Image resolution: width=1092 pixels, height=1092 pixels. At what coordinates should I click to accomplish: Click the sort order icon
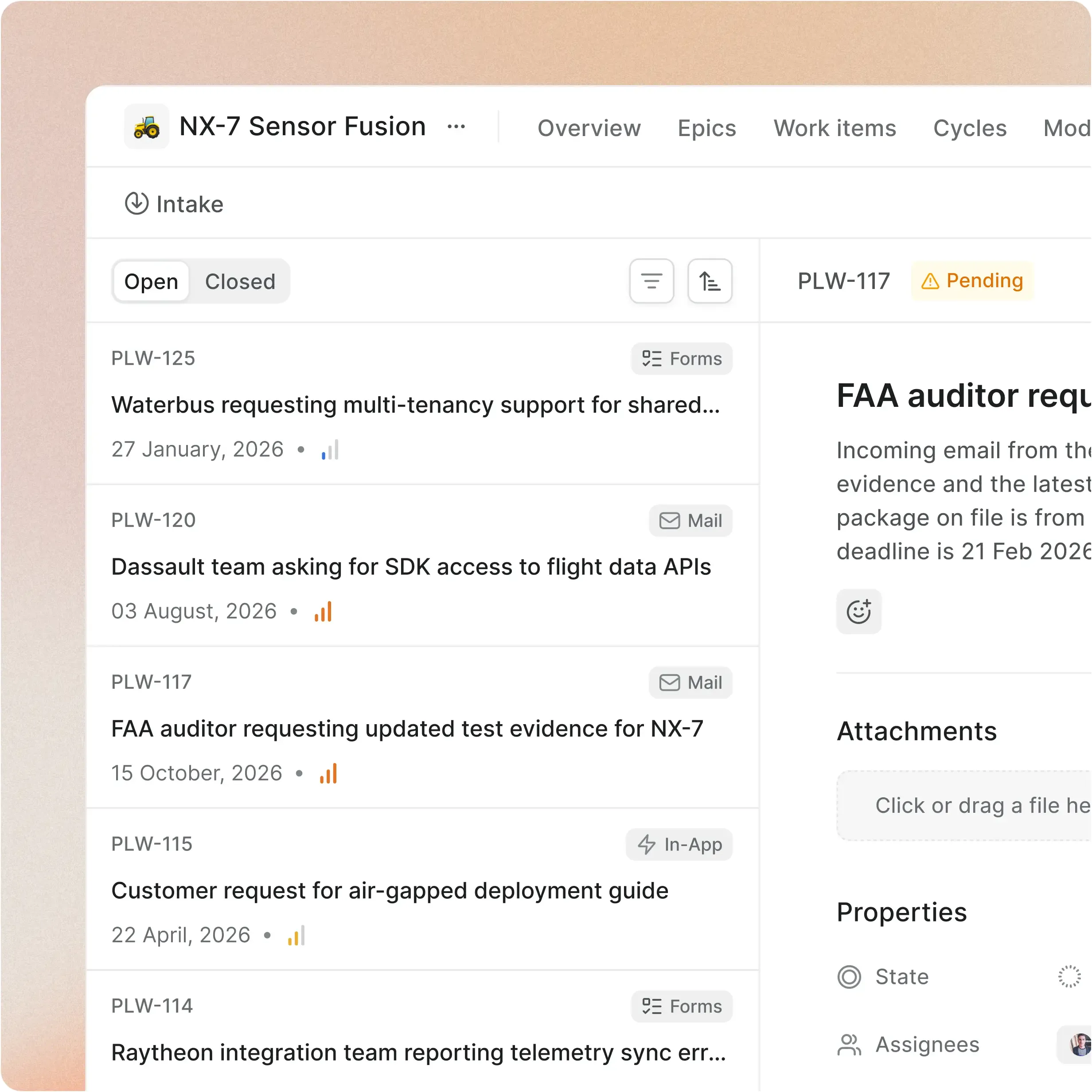(710, 281)
